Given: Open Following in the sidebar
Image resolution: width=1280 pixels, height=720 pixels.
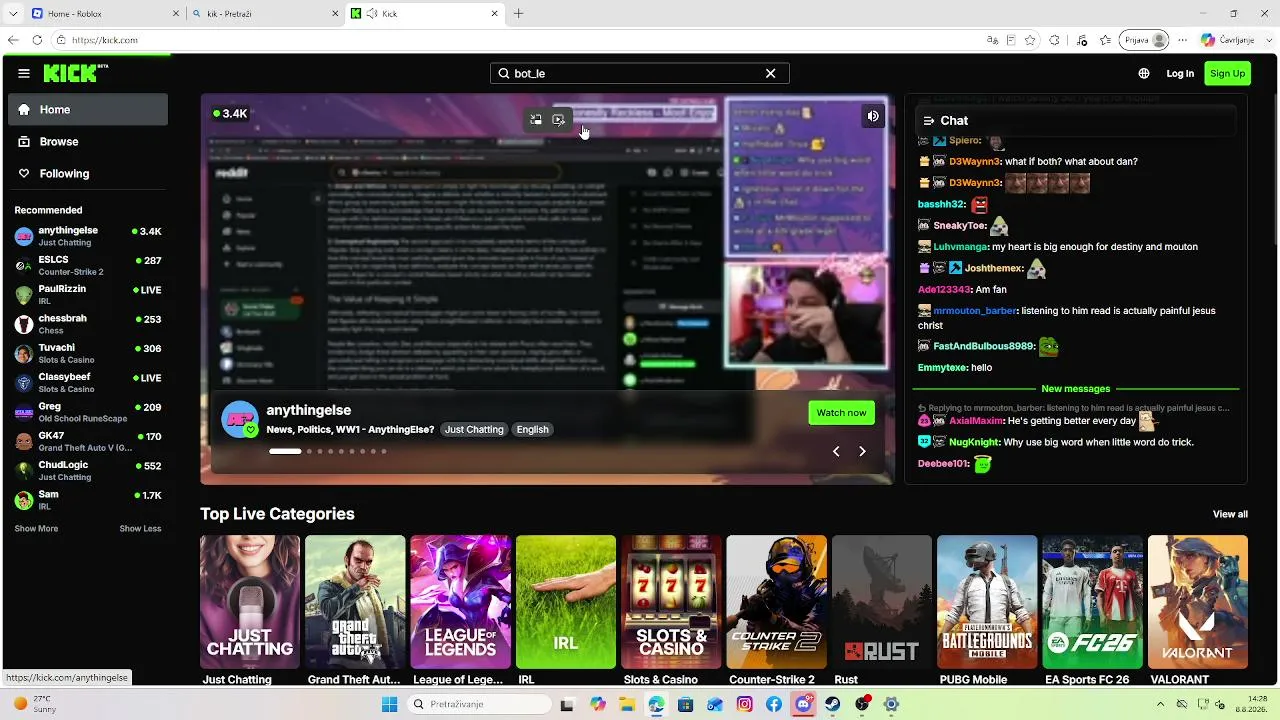Looking at the screenshot, I should [88, 174].
